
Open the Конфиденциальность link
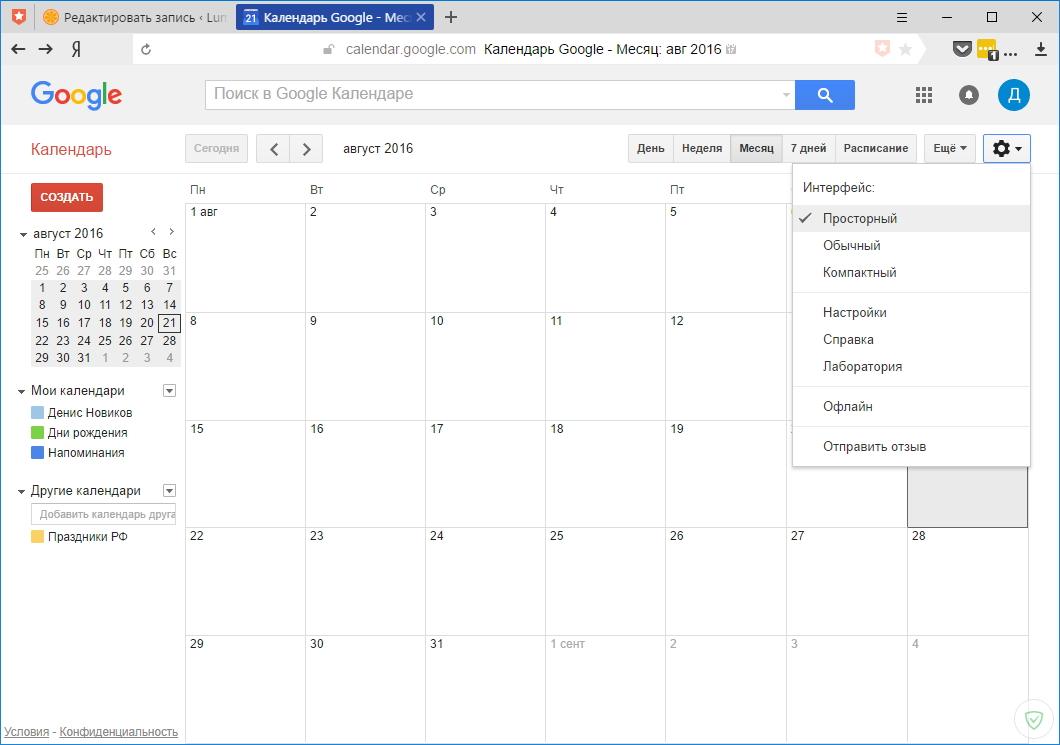118,731
